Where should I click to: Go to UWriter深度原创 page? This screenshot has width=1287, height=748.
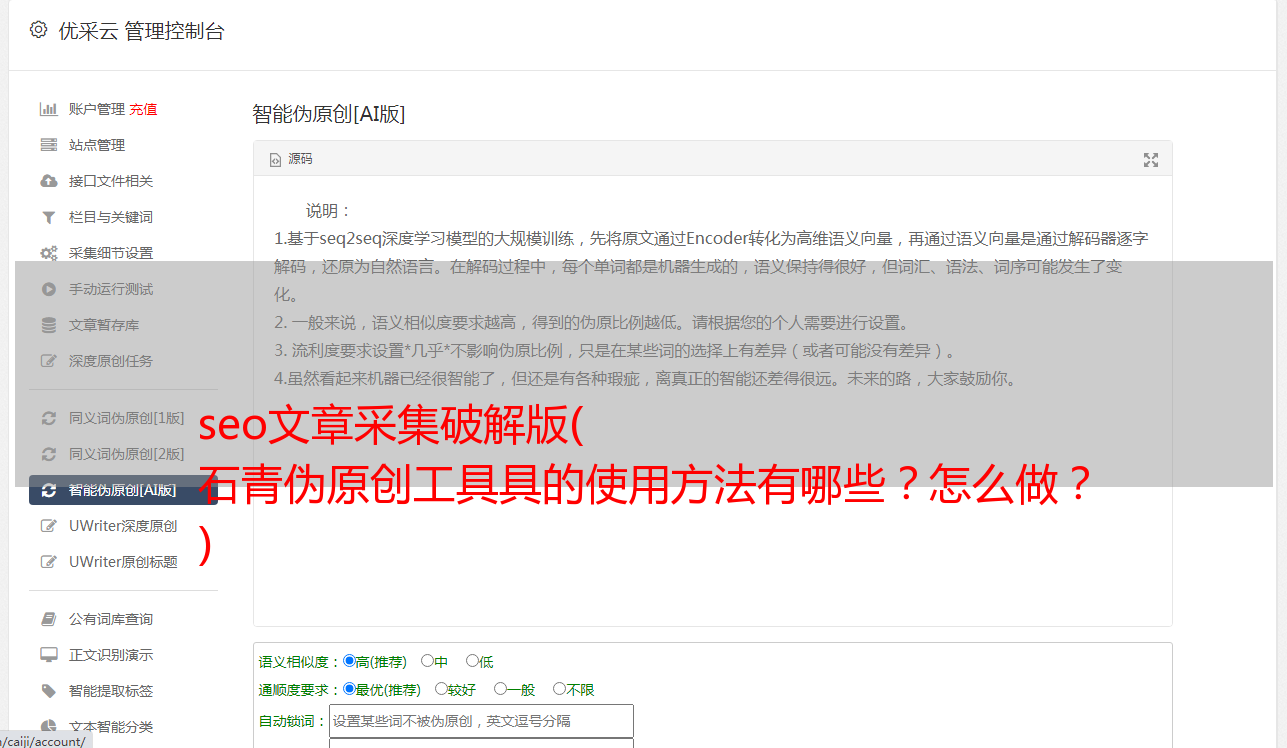[x=123, y=526]
